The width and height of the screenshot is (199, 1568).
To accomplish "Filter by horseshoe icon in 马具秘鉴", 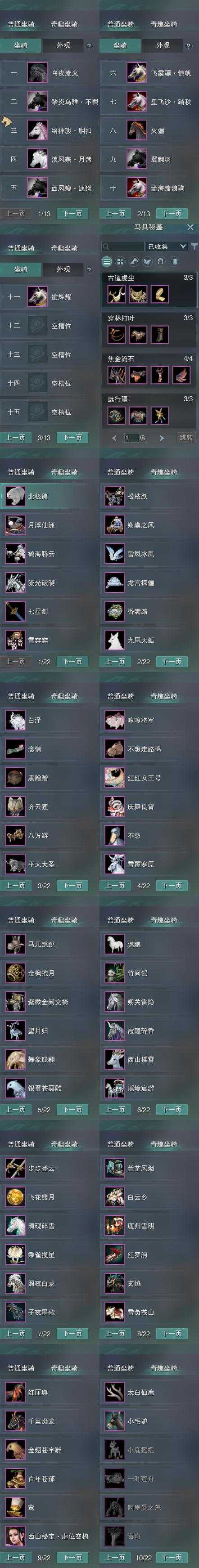I will pos(161,262).
